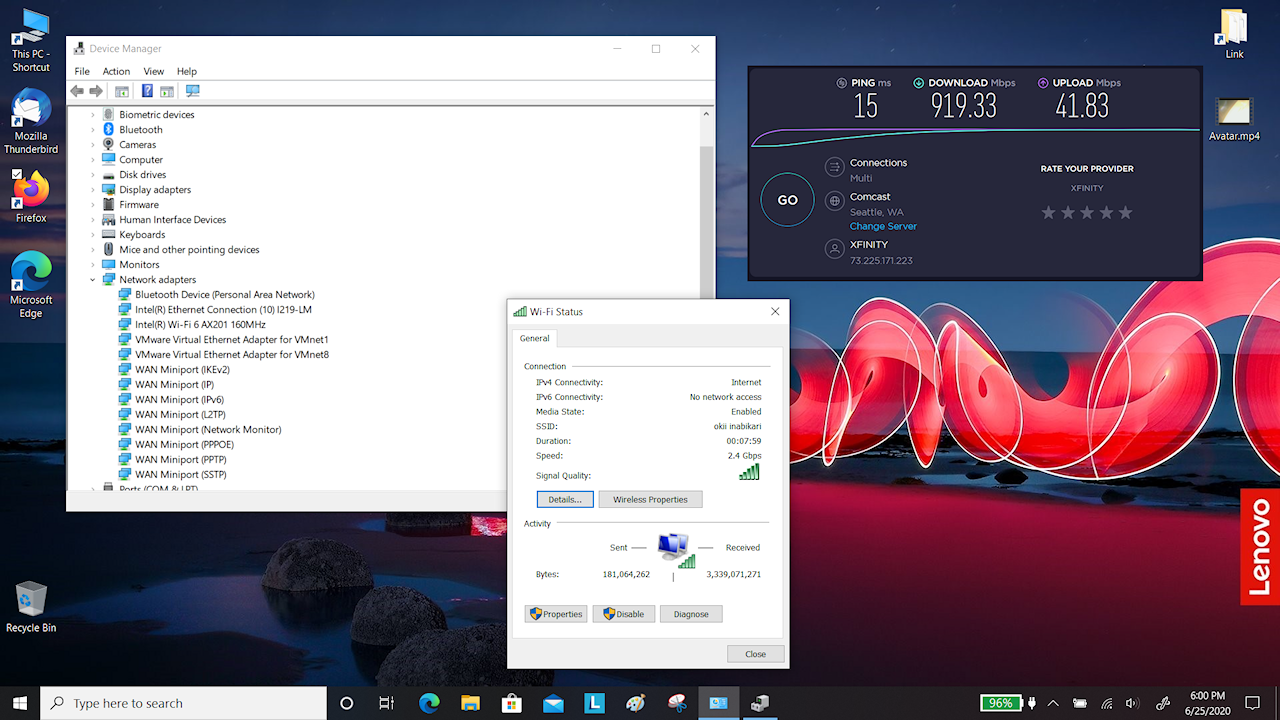Click the Windows Start button
Screen dimensions: 1280x720
[20, 703]
